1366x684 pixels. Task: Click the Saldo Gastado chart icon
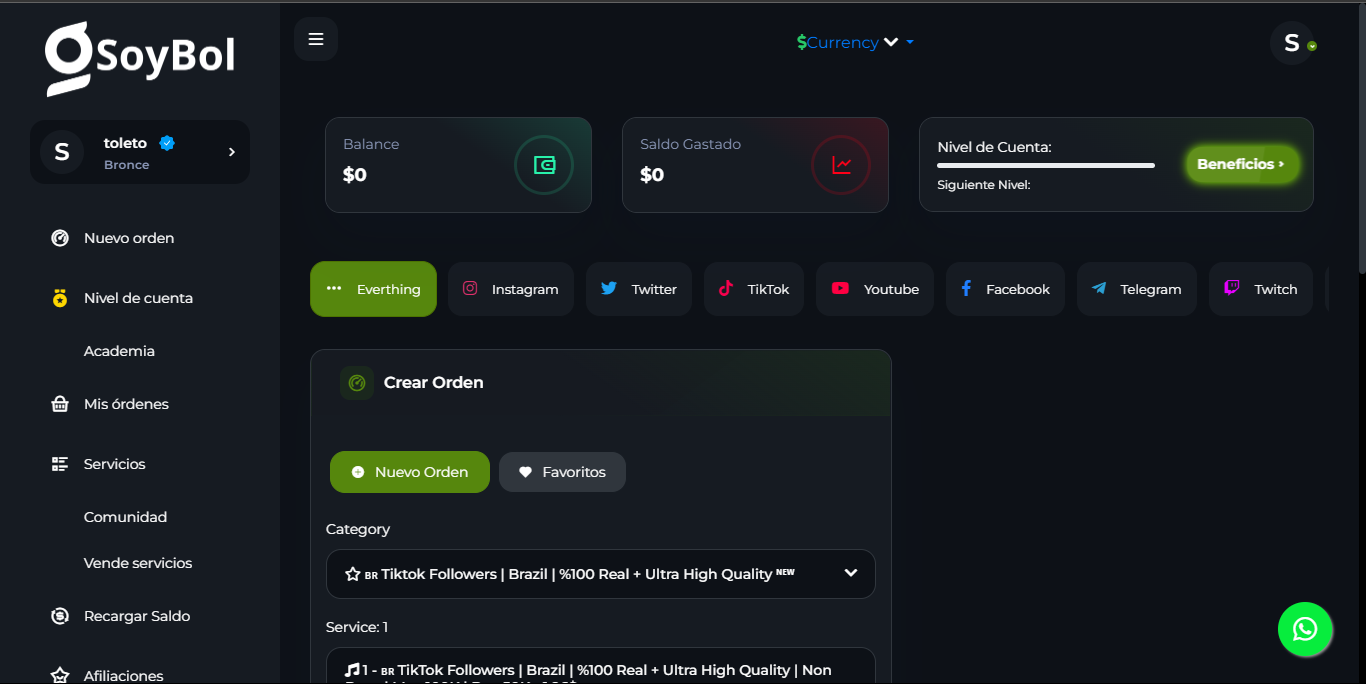tap(841, 165)
